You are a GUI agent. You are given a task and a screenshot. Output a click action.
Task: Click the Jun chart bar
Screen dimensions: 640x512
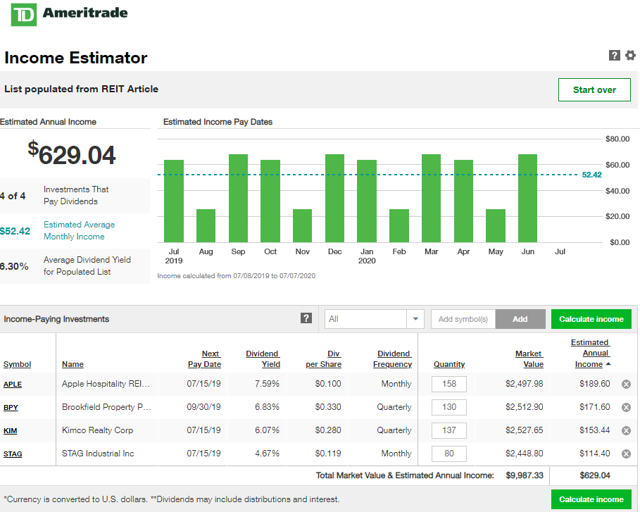528,198
